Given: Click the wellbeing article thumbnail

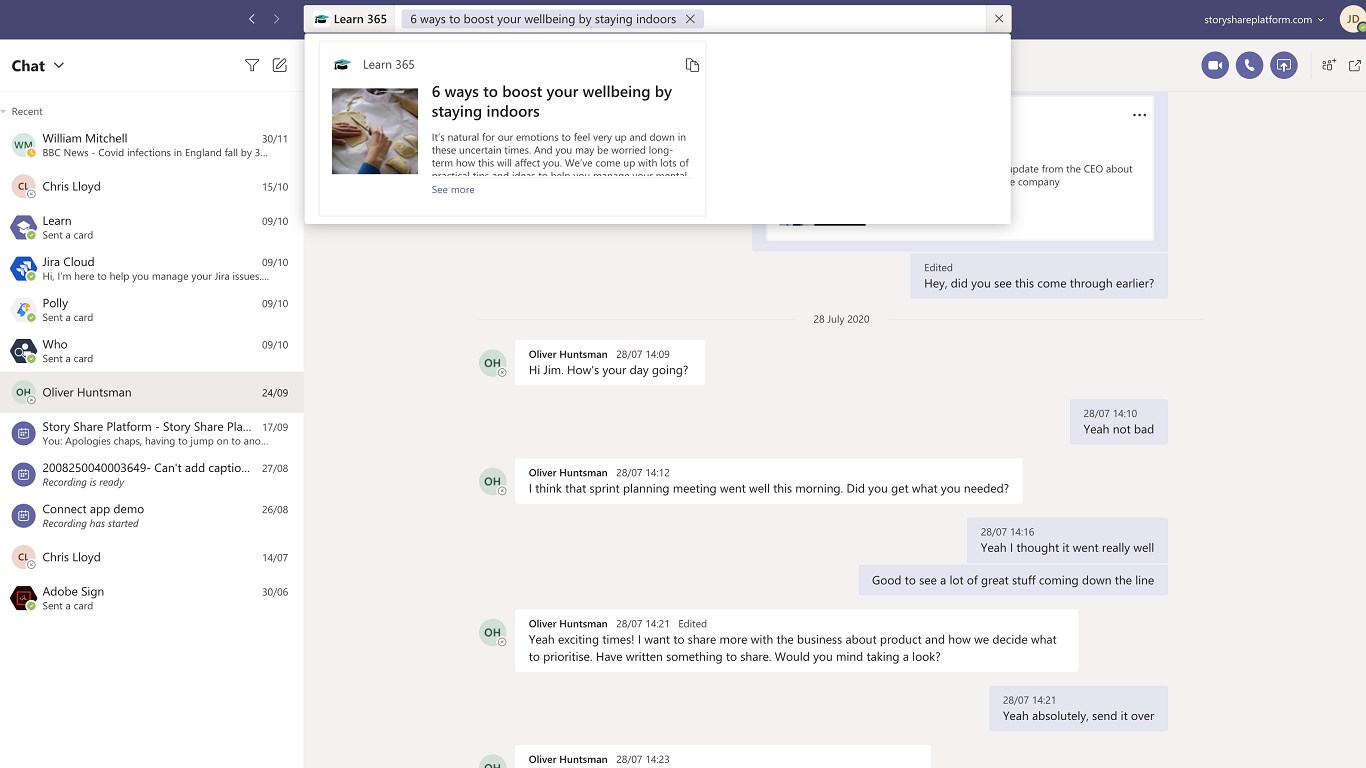Looking at the screenshot, I should point(375,131).
